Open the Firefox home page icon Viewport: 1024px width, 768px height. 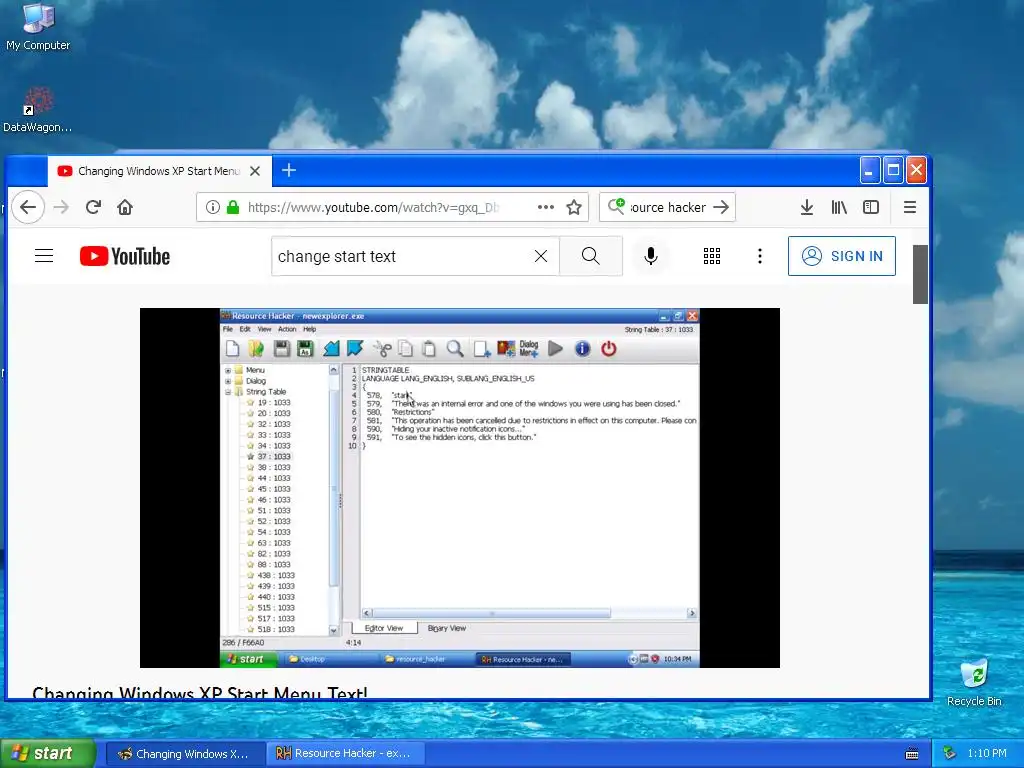125,208
